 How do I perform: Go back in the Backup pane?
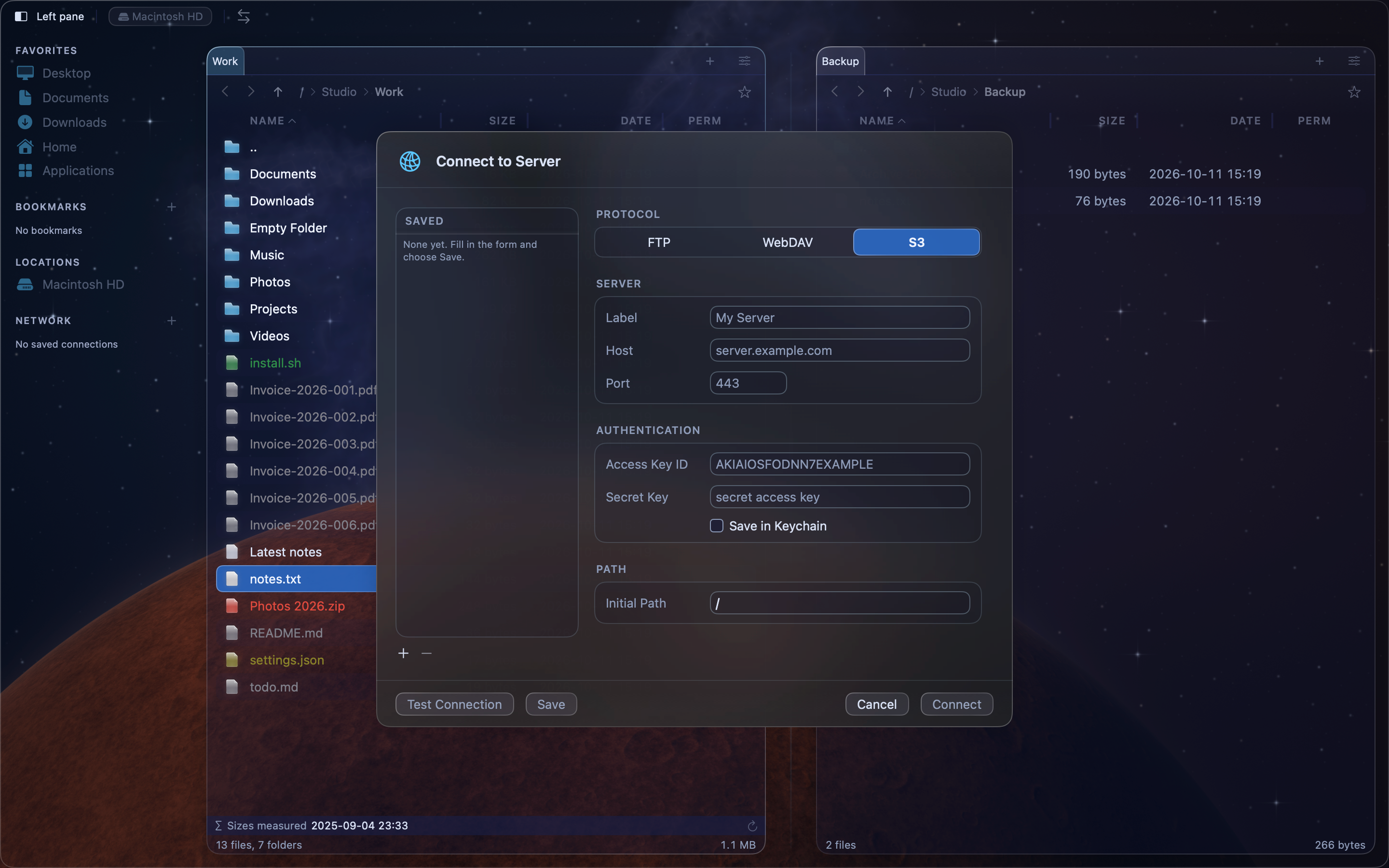coord(834,92)
